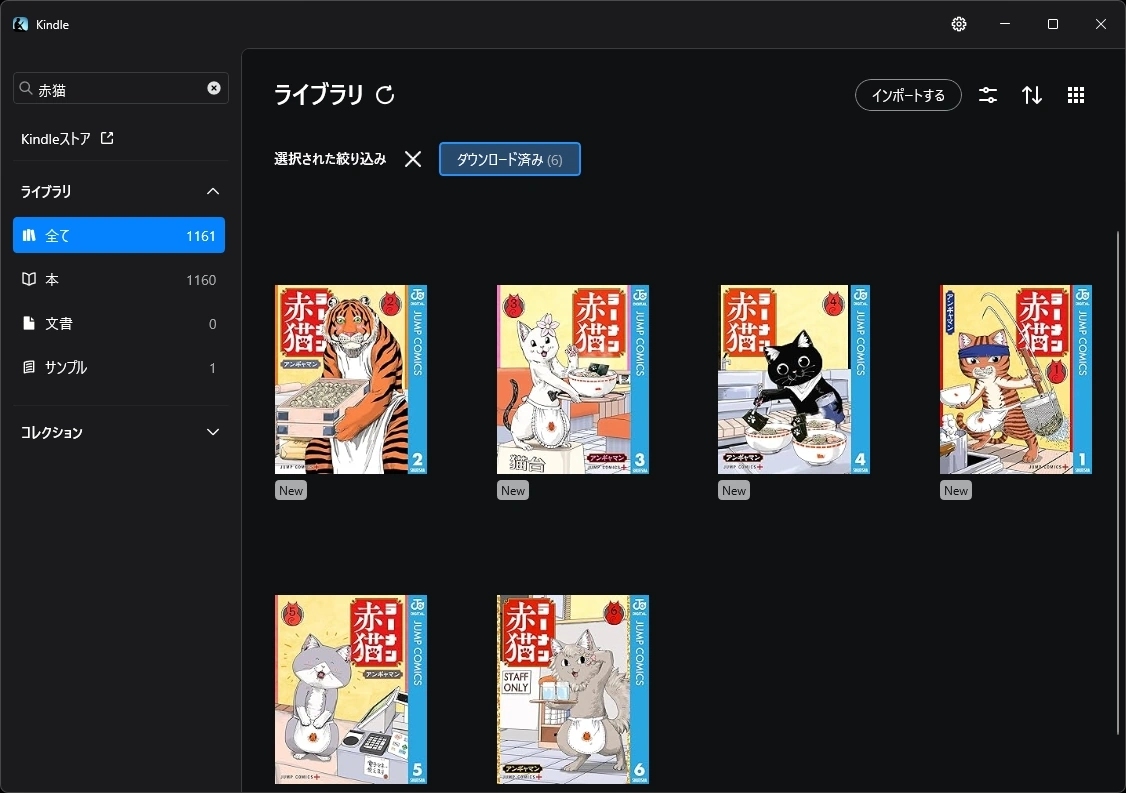The image size is (1126, 793).
Task: Open volume 2 cover with tiger
Action: (x=351, y=379)
